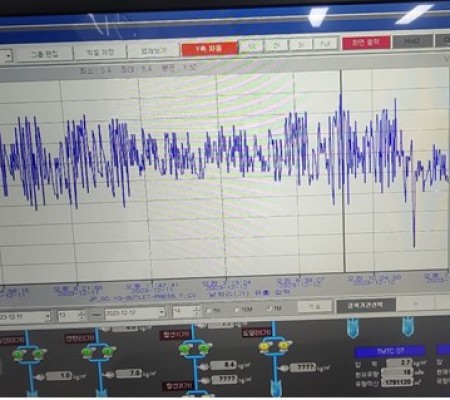
Task: Open the start date 2023-12-11 dropdown
Action: click(48, 316)
